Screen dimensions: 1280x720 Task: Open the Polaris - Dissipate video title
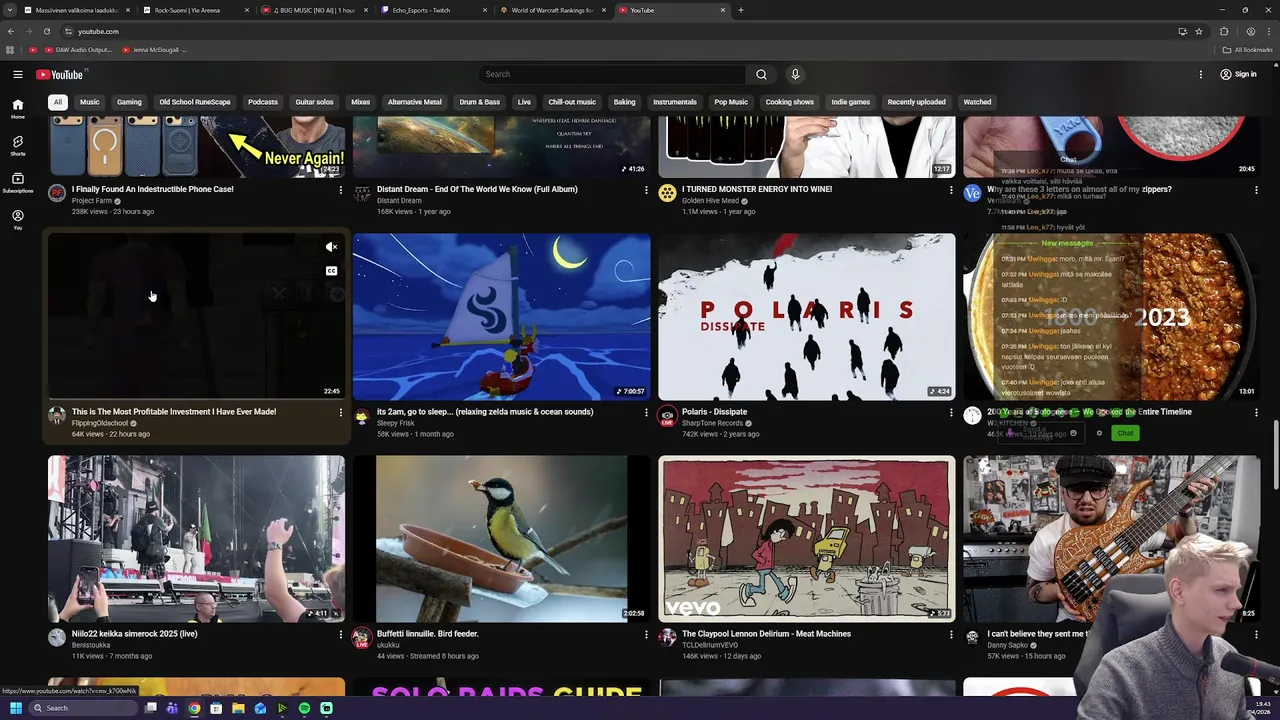click(x=714, y=412)
